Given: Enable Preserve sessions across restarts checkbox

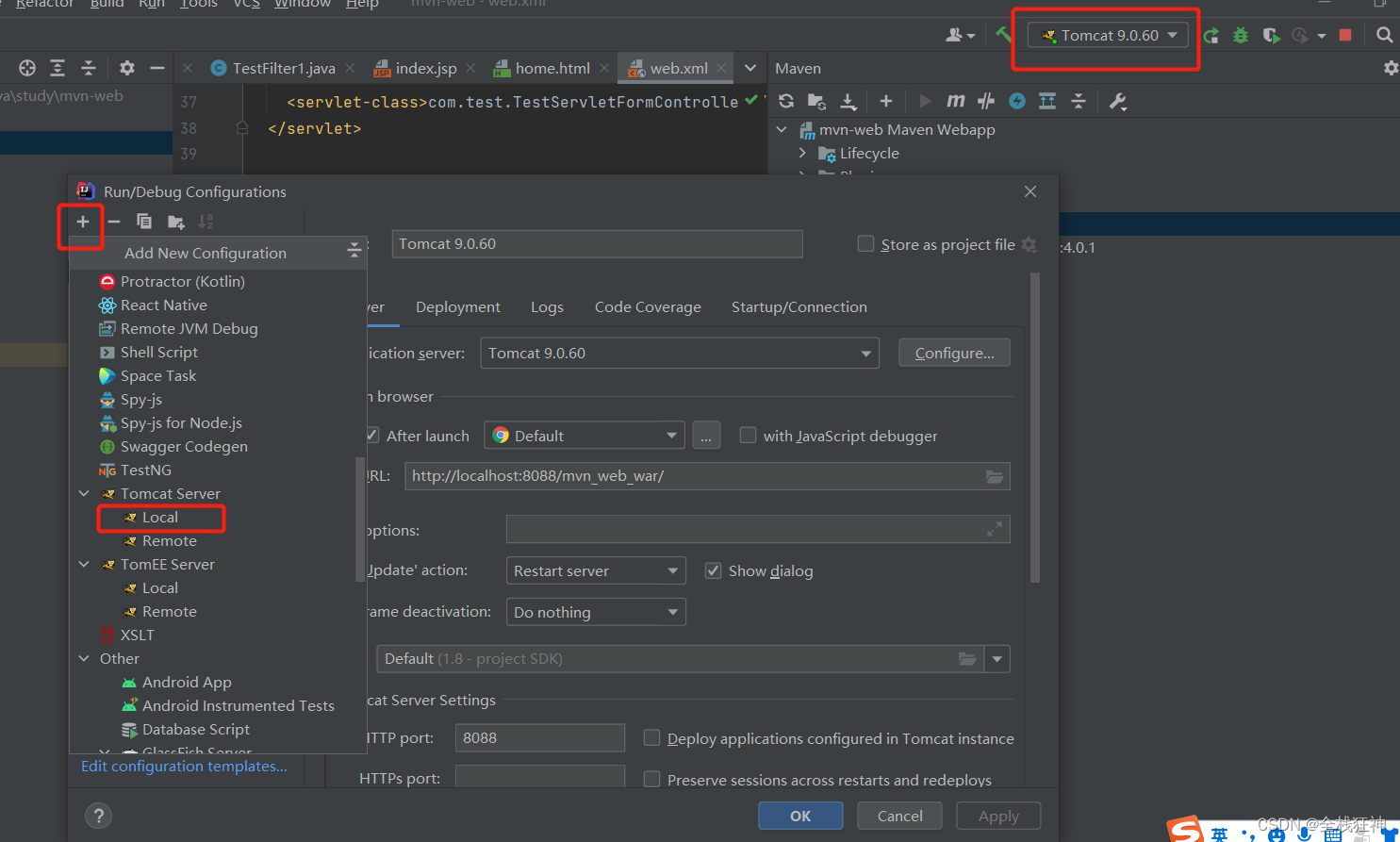Looking at the screenshot, I should (x=651, y=779).
